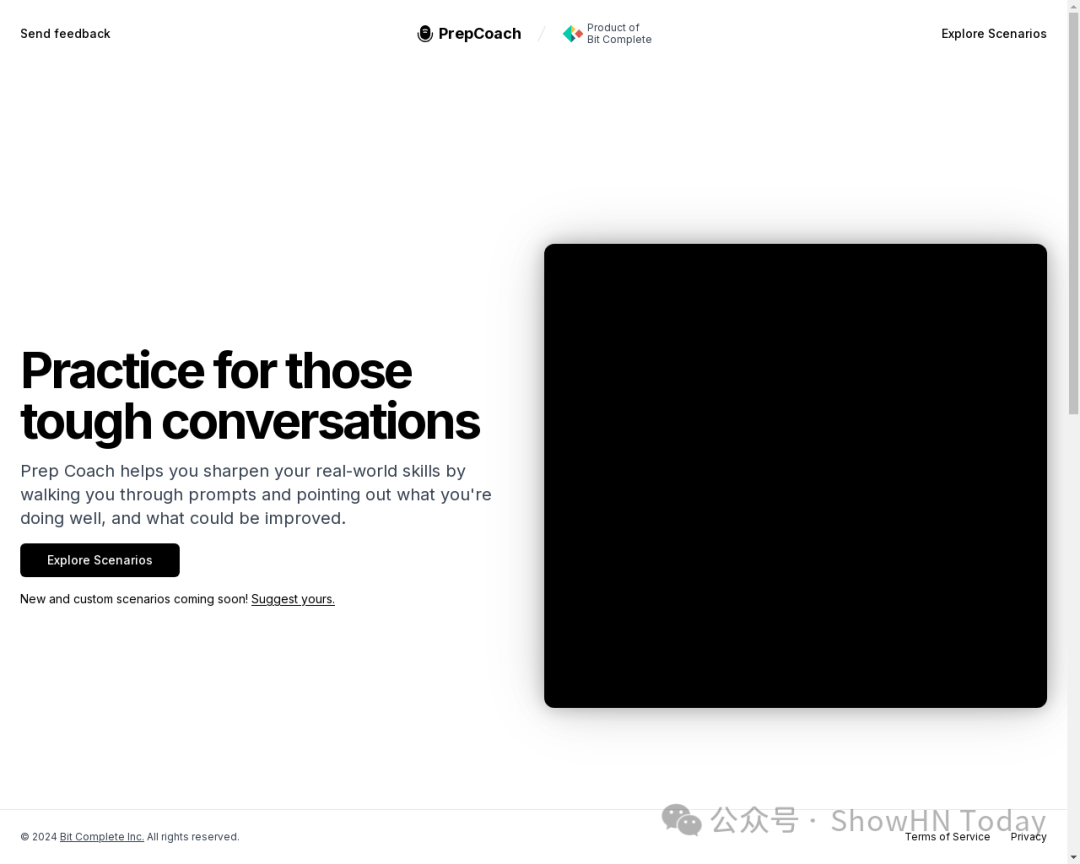
Task: Click the PrepCoach microphone logo icon
Action: click(x=425, y=34)
